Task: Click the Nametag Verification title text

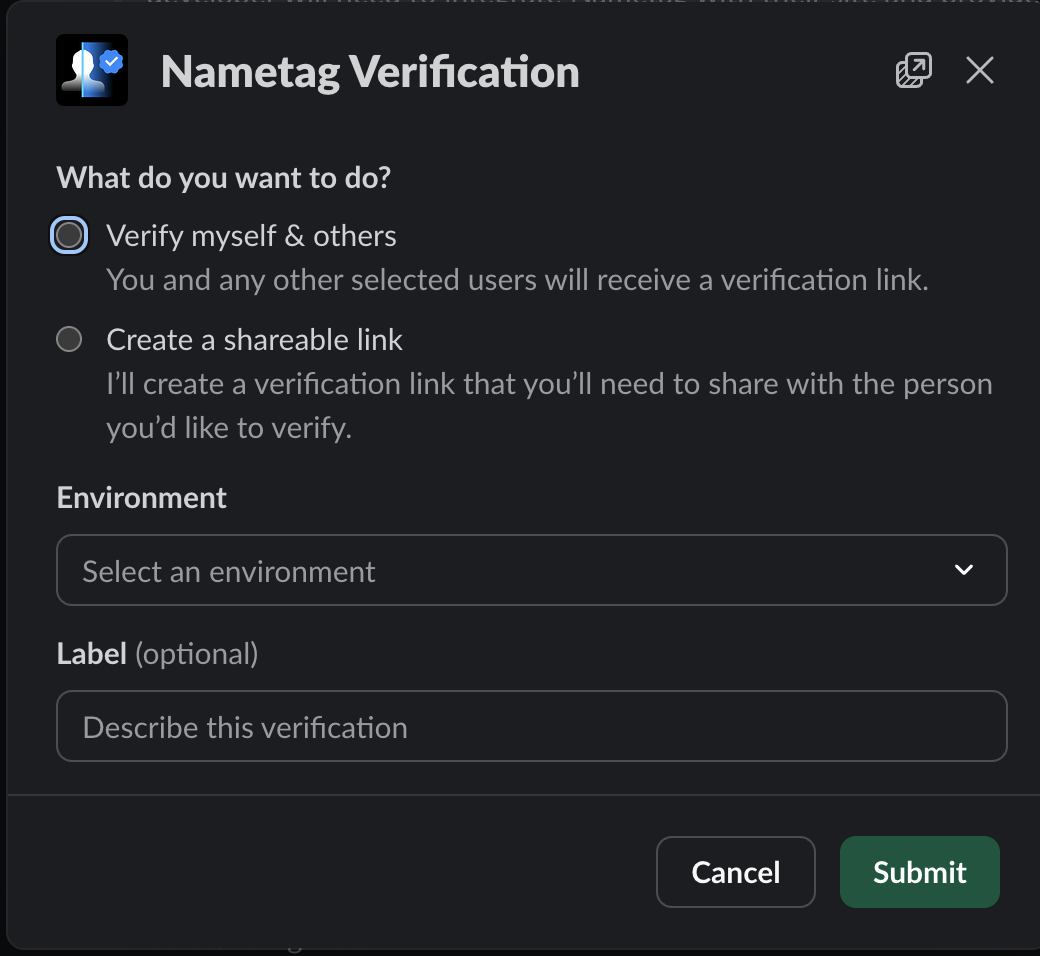Action: tap(370, 72)
